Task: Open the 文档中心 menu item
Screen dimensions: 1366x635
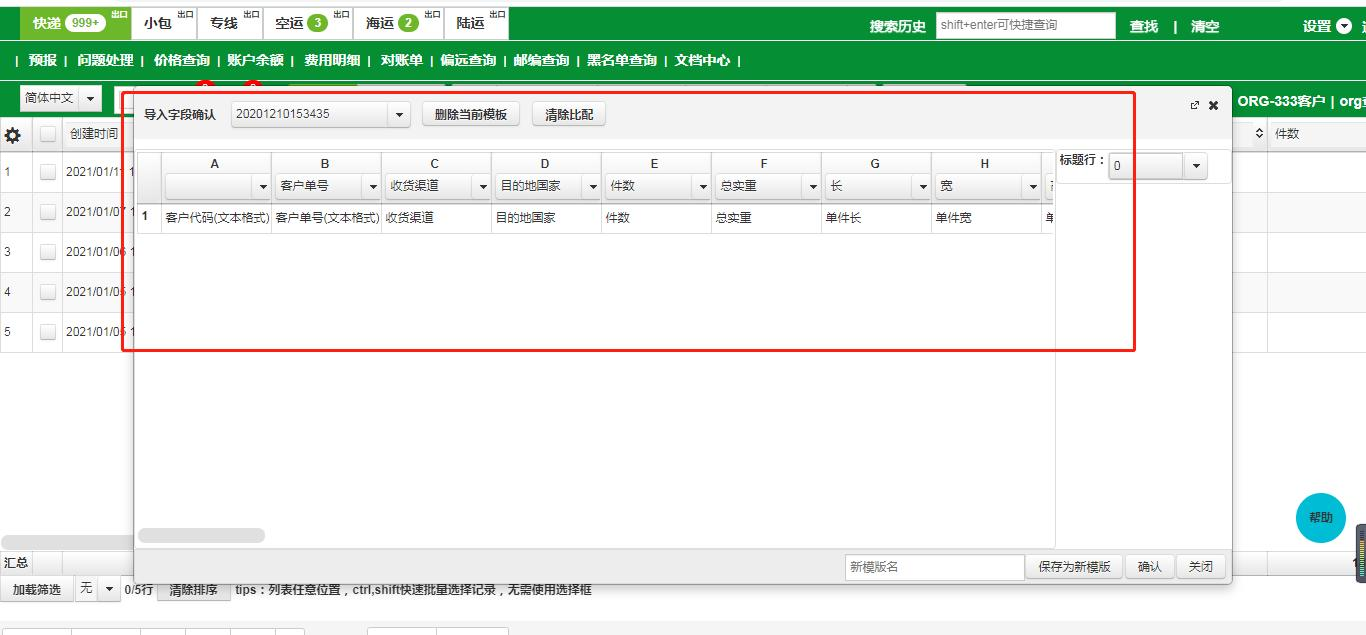Action: 702,61
